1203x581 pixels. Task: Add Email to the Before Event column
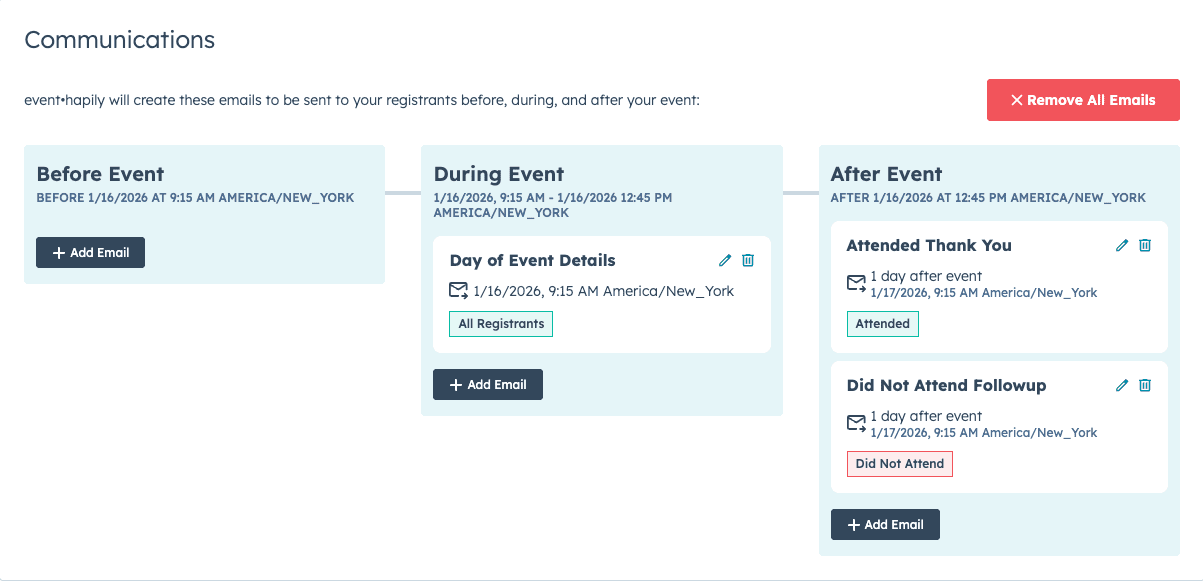coord(90,253)
